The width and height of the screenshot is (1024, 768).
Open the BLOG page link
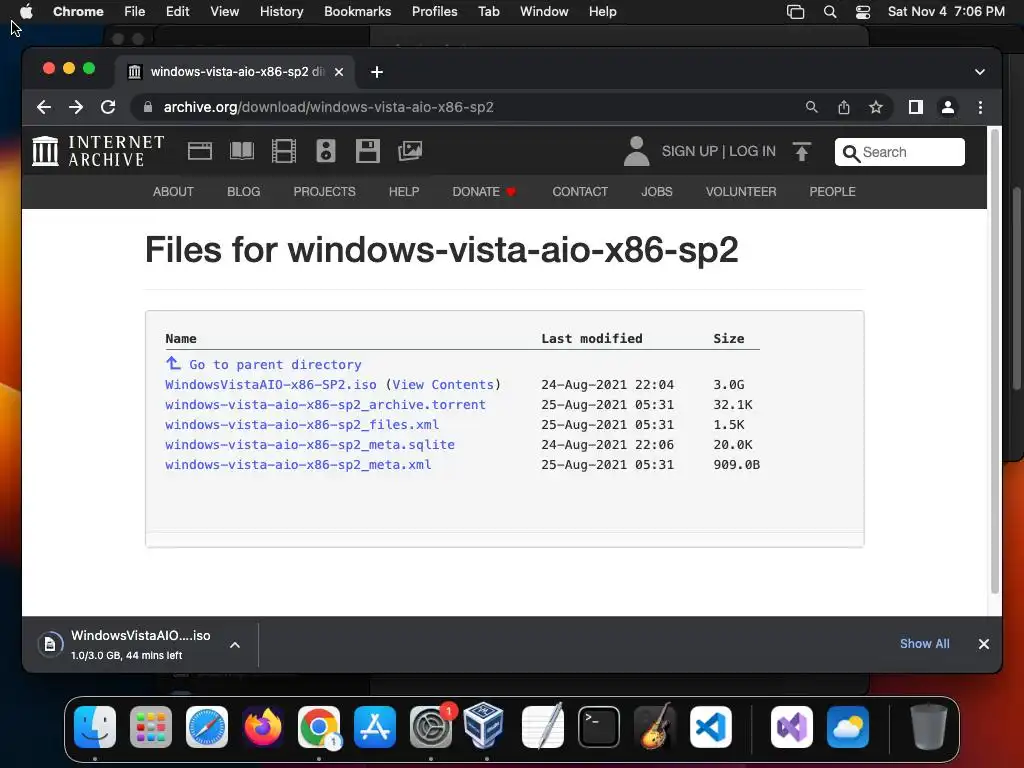pos(244,191)
